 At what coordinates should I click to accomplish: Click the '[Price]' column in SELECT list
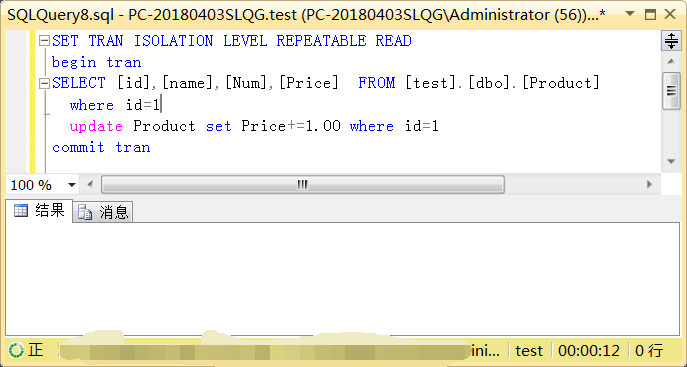[309, 83]
